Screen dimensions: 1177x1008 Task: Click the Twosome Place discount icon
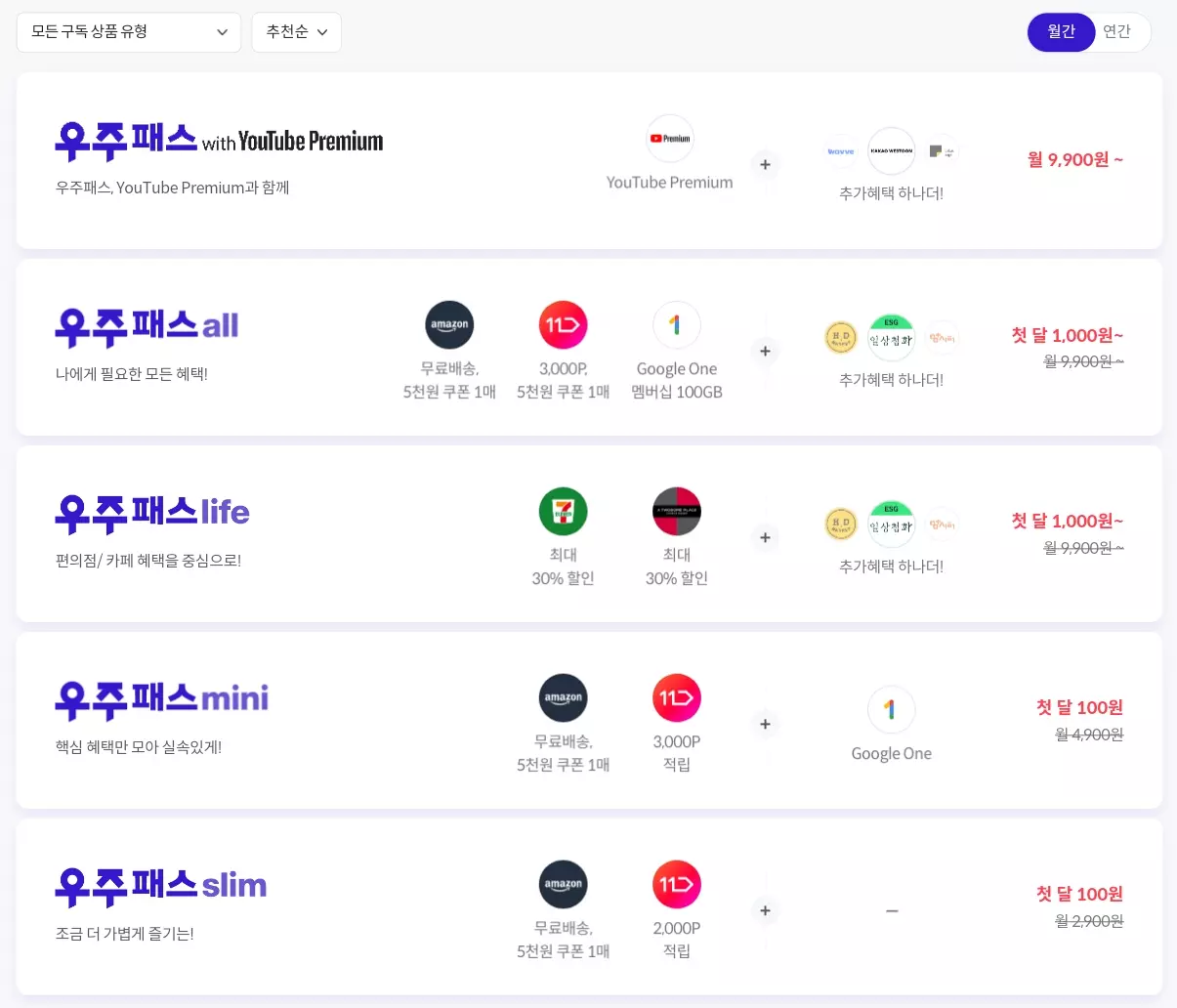coord(677,511)
